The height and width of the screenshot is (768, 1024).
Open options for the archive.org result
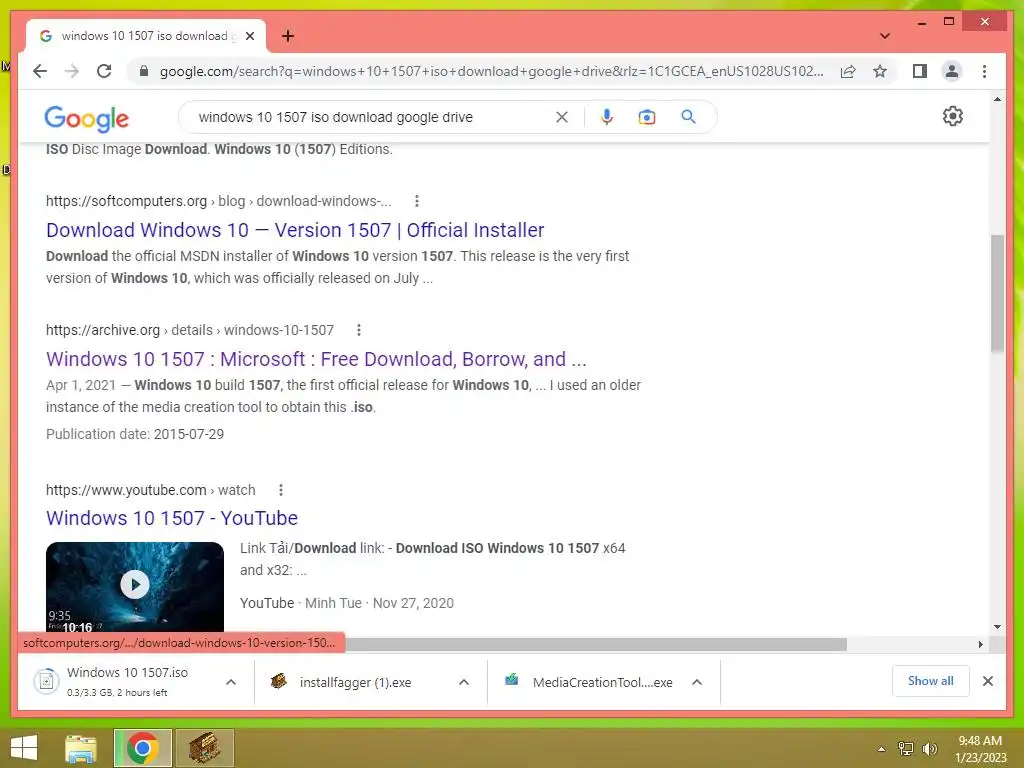tap(359, 330)
